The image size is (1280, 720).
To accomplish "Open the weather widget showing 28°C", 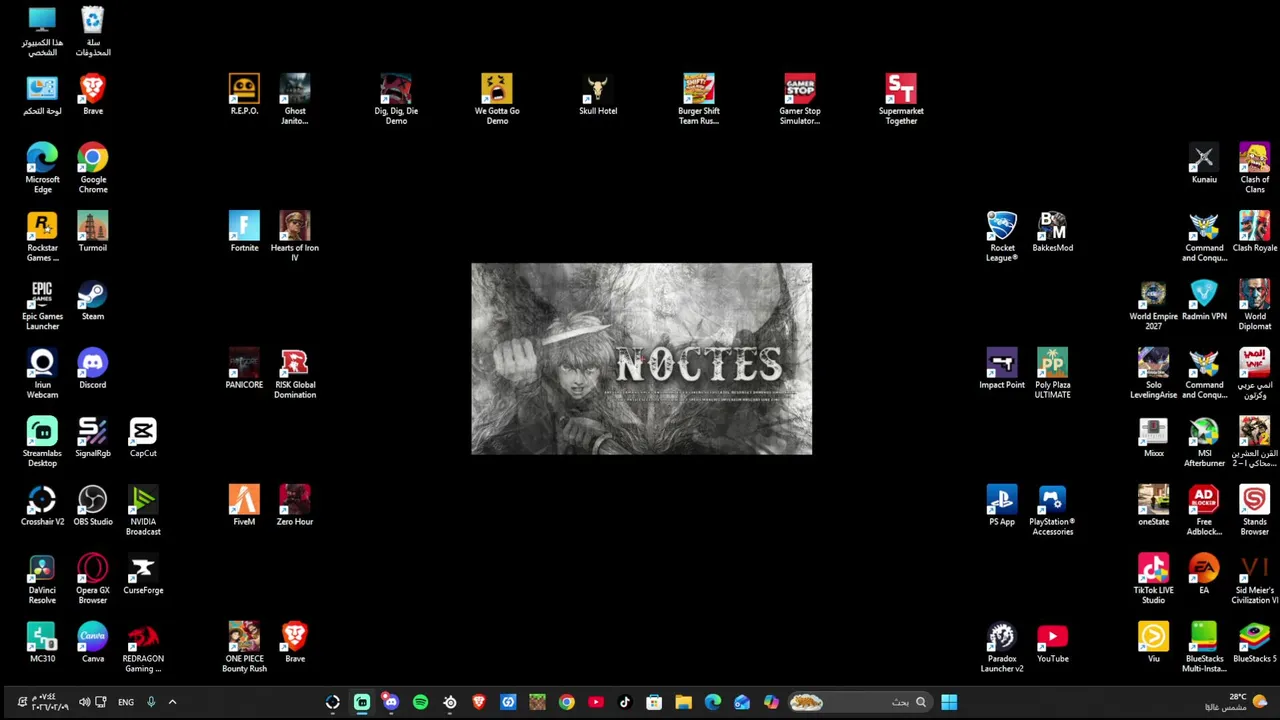I will coord(1237,702).
